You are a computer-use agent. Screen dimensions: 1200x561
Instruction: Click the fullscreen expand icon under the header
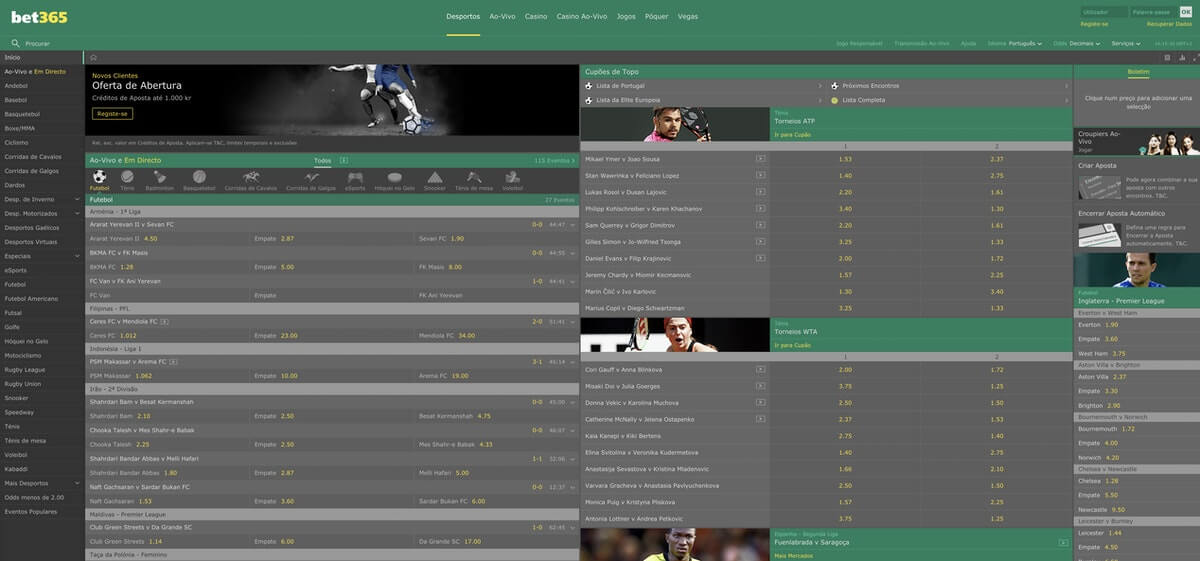pos(1195,58)
